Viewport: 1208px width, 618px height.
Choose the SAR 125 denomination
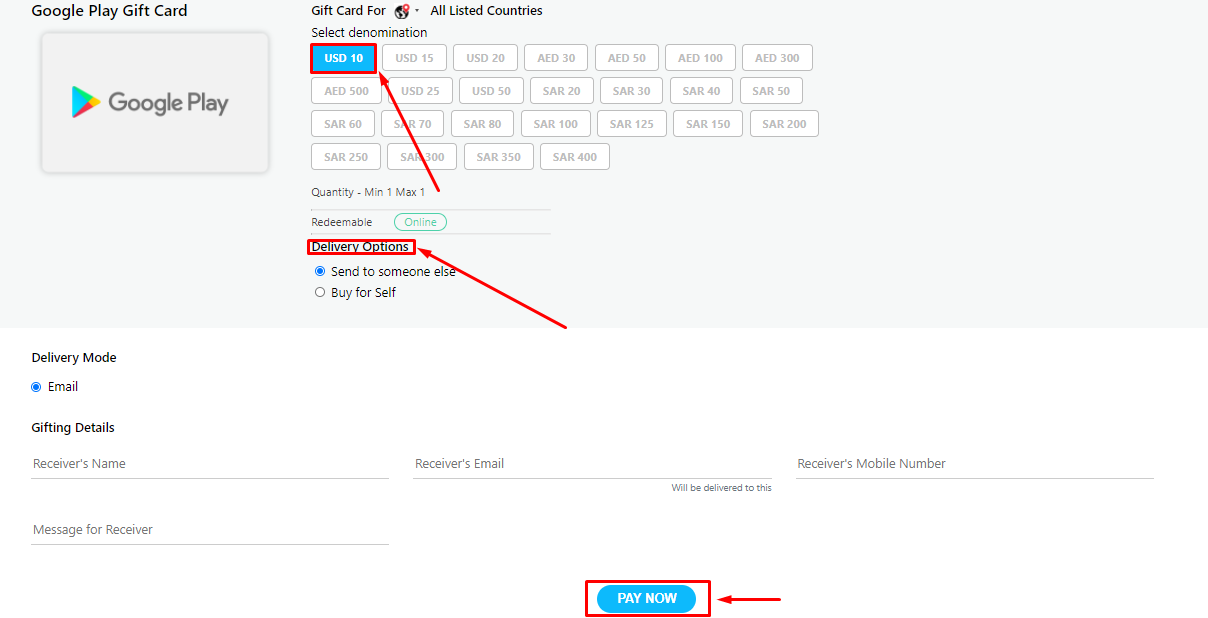[x=631, y=124]
